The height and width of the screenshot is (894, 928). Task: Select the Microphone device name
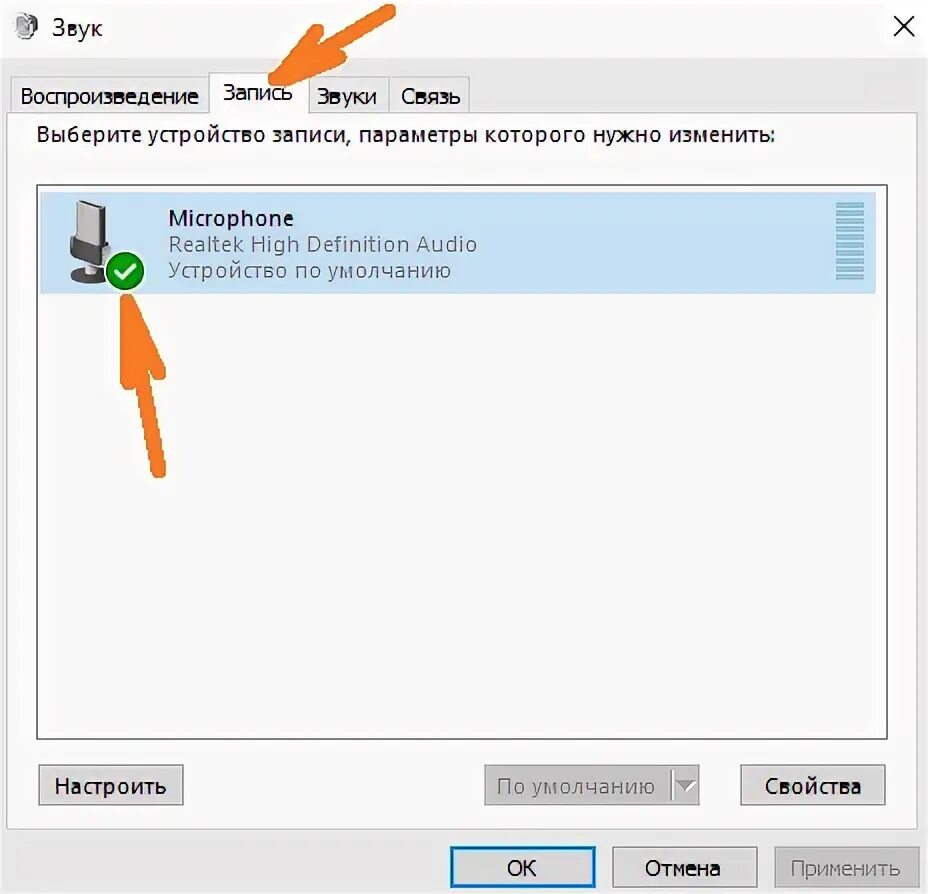231,218
